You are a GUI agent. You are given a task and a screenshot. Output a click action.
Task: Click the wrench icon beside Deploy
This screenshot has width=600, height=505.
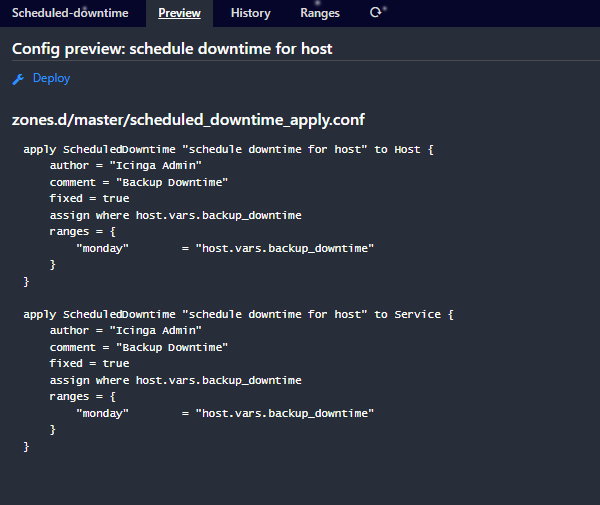click(x=18, y=78)
